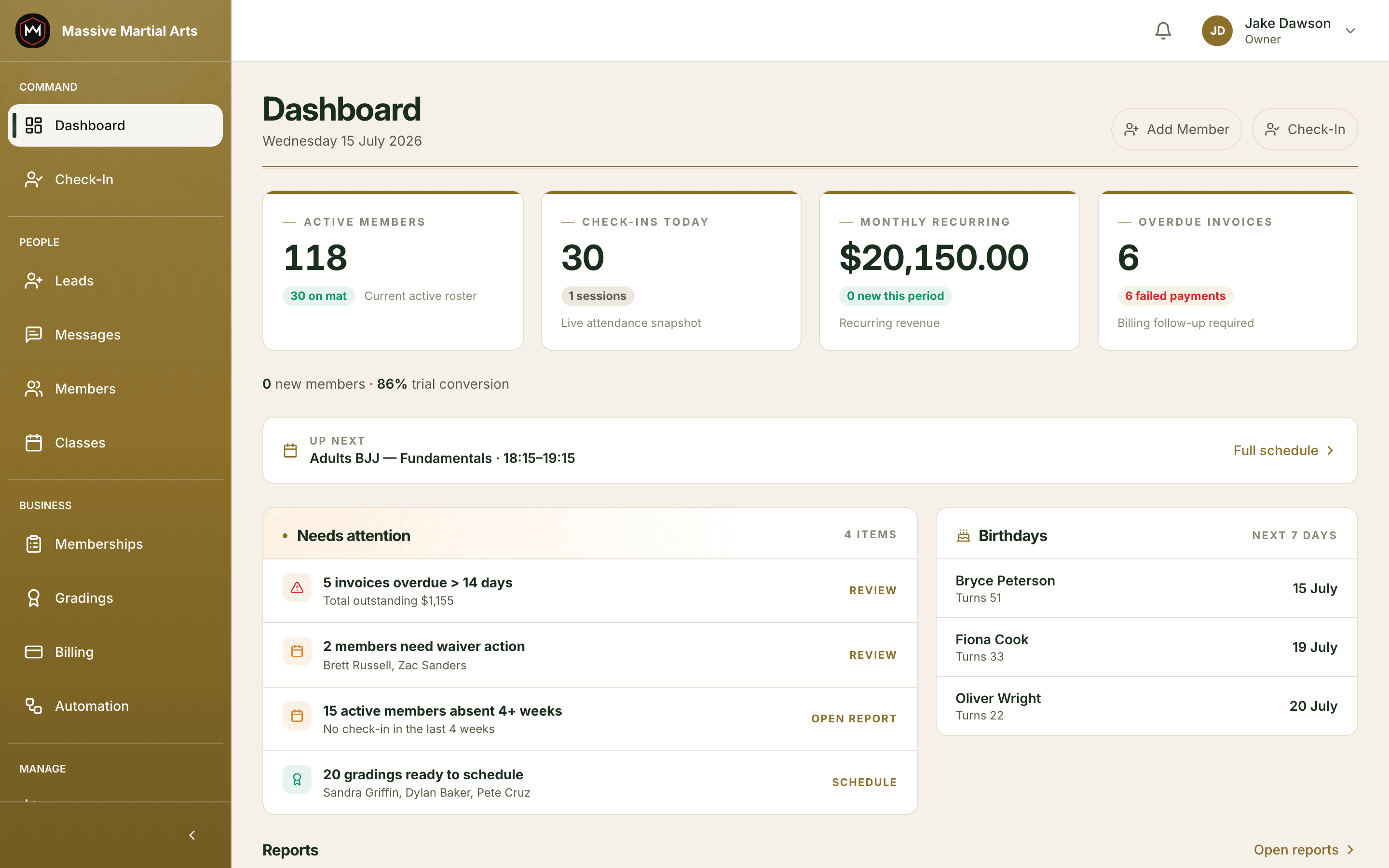Click the Messages chat icon in sidebar
The width and height of the screenshot is (1389, 868).
33,335
